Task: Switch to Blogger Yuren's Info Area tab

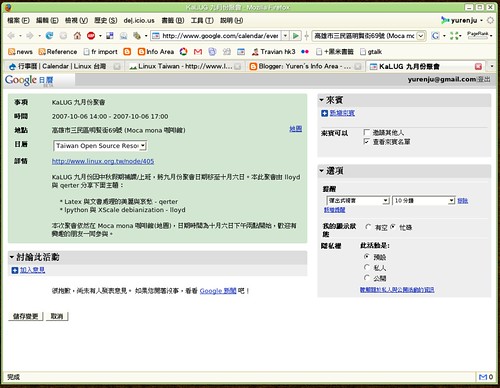Action: click(x=305, y=66)
